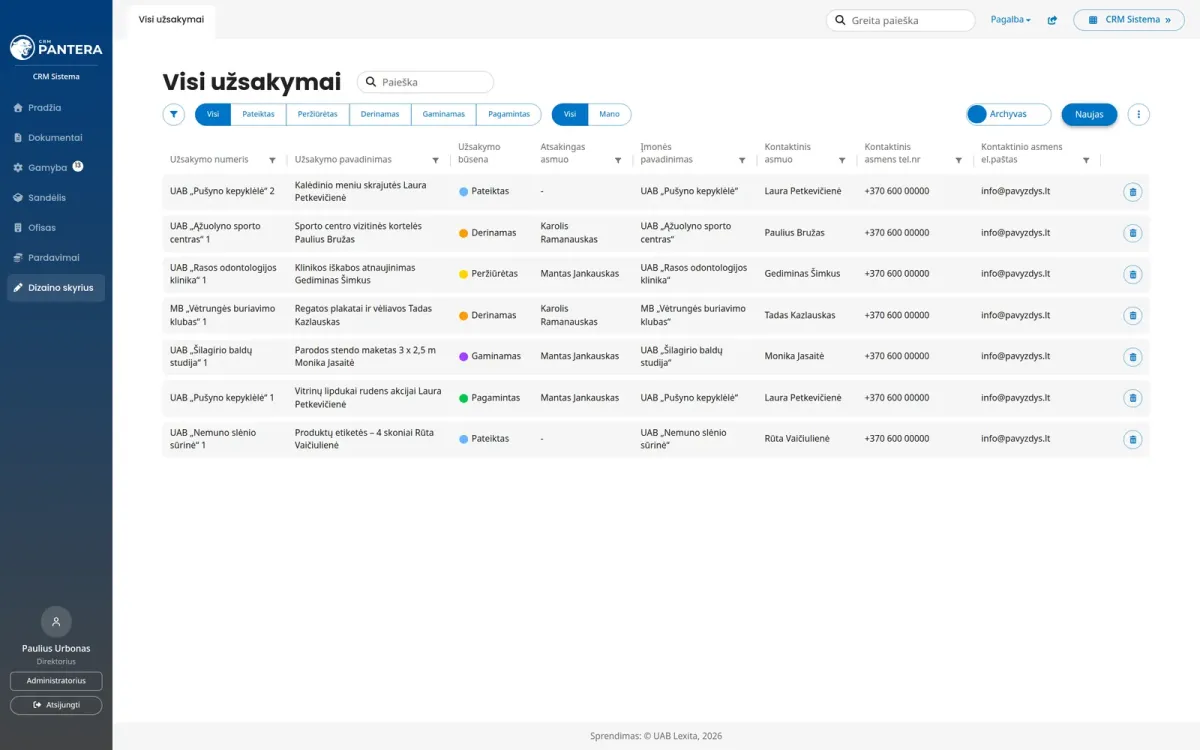Delete the Kalėdinio meniu skrajutės order
This screenshot has width=1200, height=750.
pyautogui.click(x=1132, y=191)
